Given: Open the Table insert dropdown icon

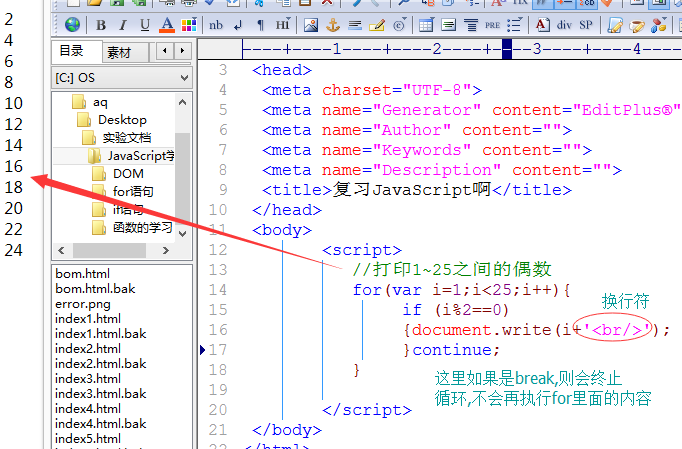Looking at the screenshot, I should tap(426, 25).
